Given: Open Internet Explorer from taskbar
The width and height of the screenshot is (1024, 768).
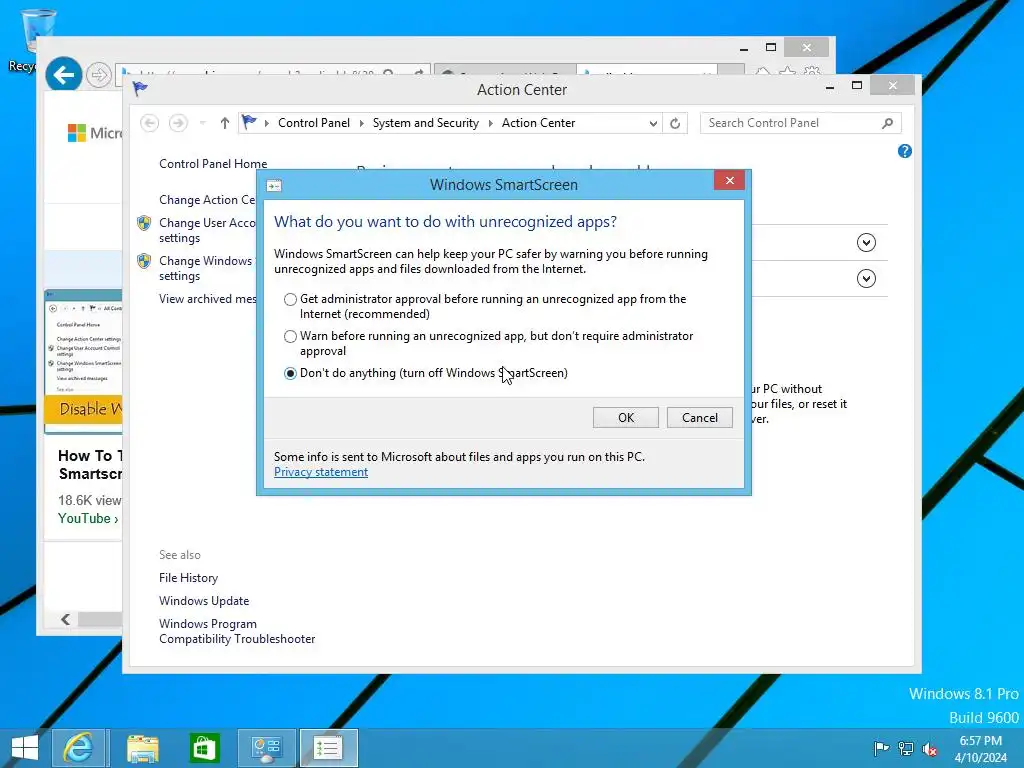Looking at the screenshot, I should [78, 748].
